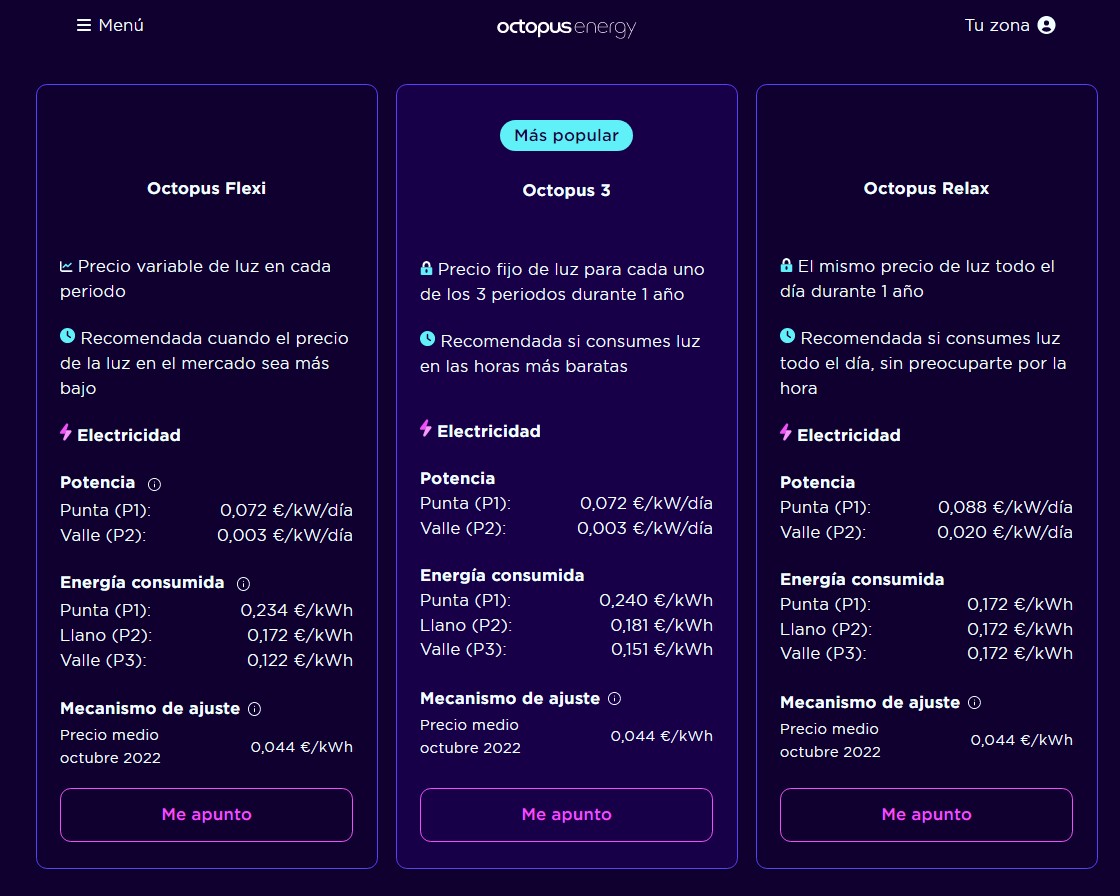1120x896 pixels.
Task: Click Octopus 3 Precio medio octubre 2022 label
Action: click(470, 737)
